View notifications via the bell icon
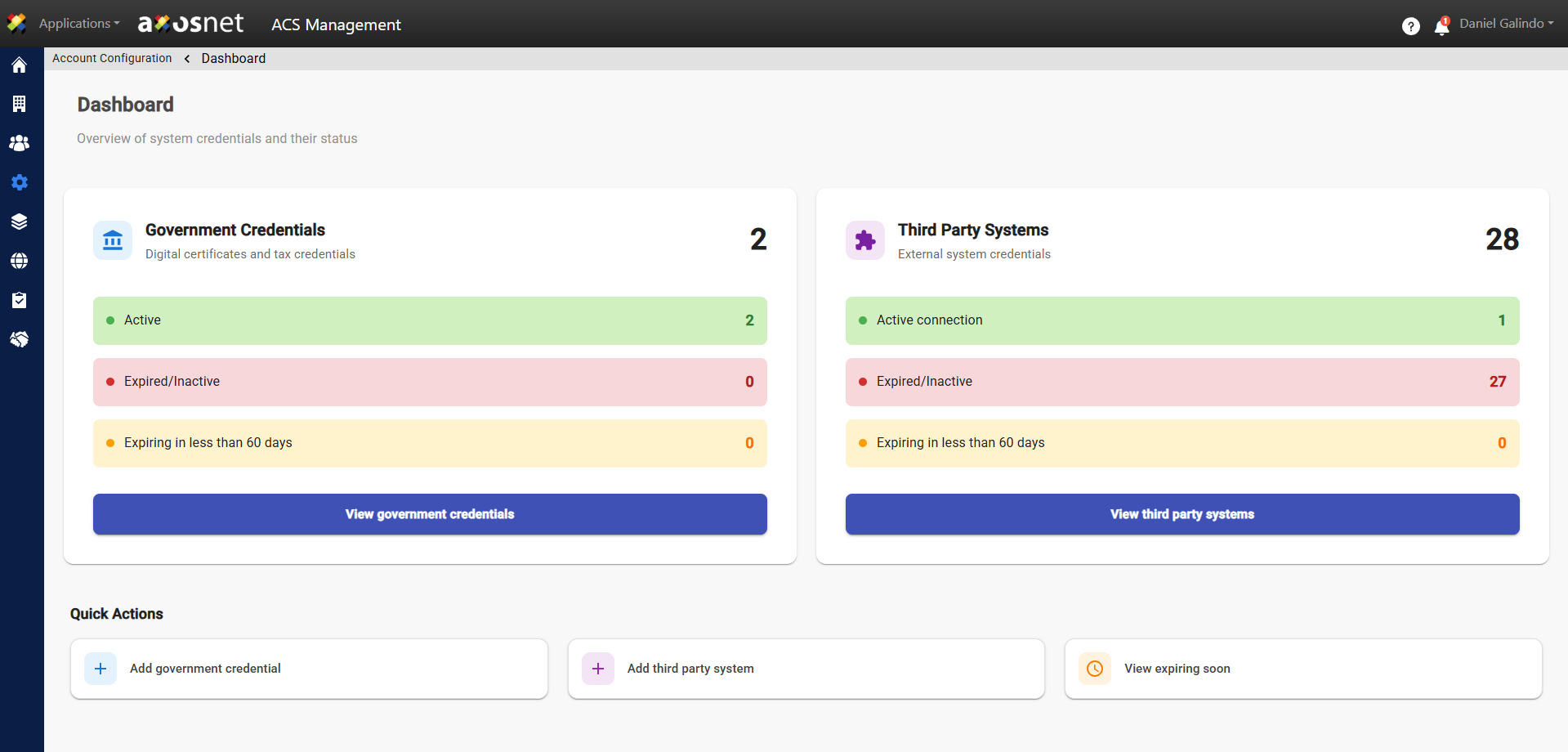Viewport: 1568px width, 752px height. pyautogui.click(x=1441, y=27)
